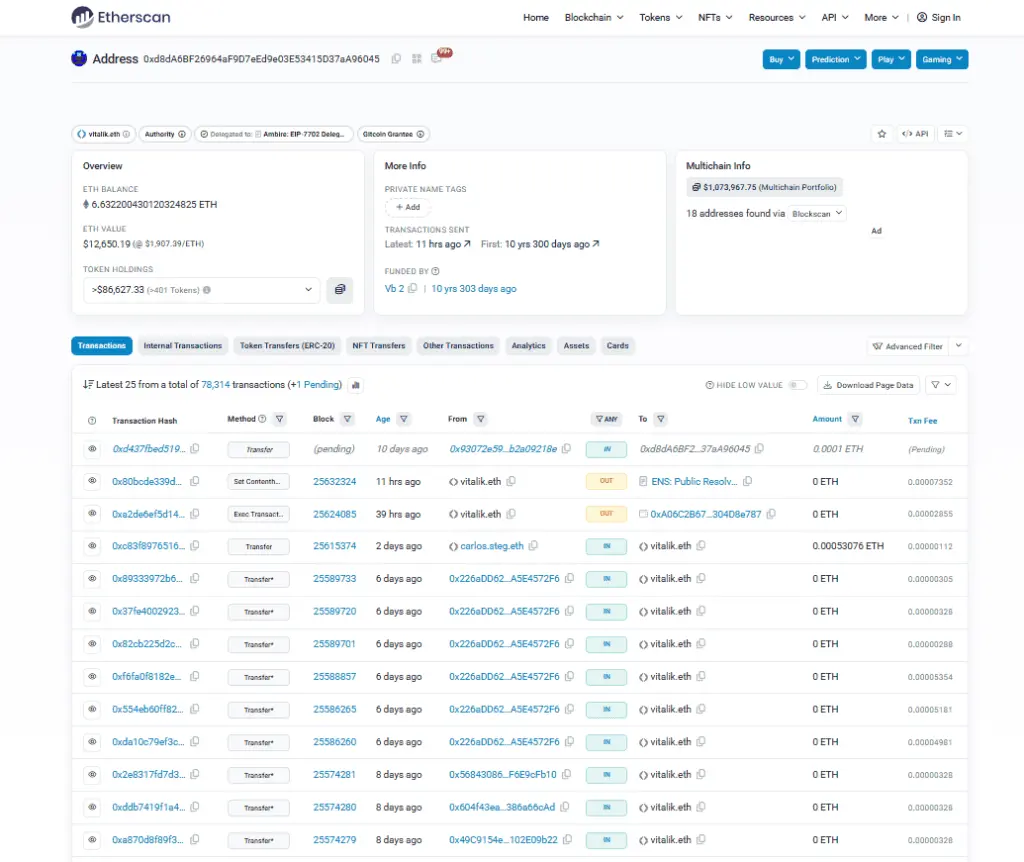1024x862 pixels.
Task: Copy 0x56843086...F6E9cFb10 address
Action: click(x=566, y=774)
